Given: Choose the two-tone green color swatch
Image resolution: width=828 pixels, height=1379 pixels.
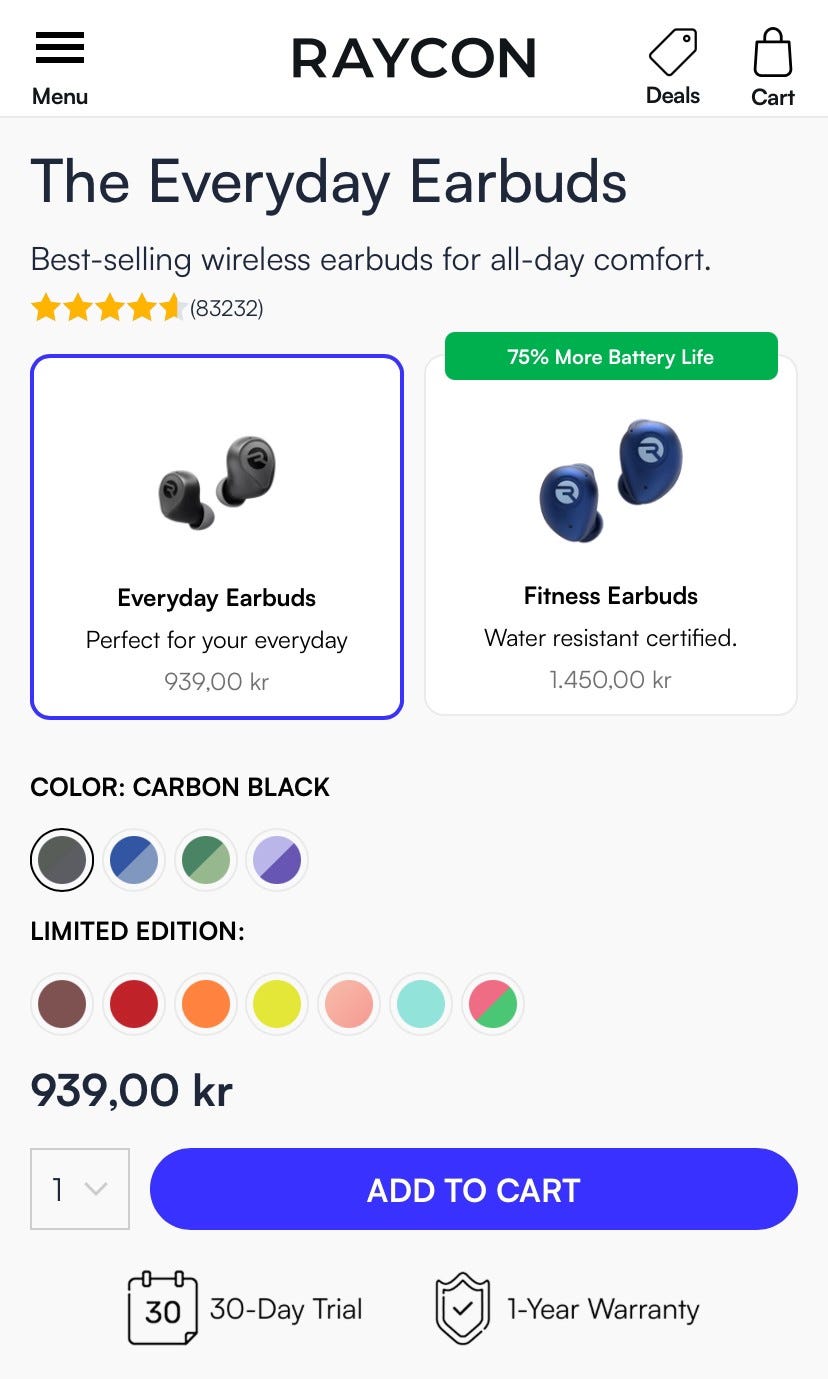Looking at the screenshot, I should coord(206,860).
